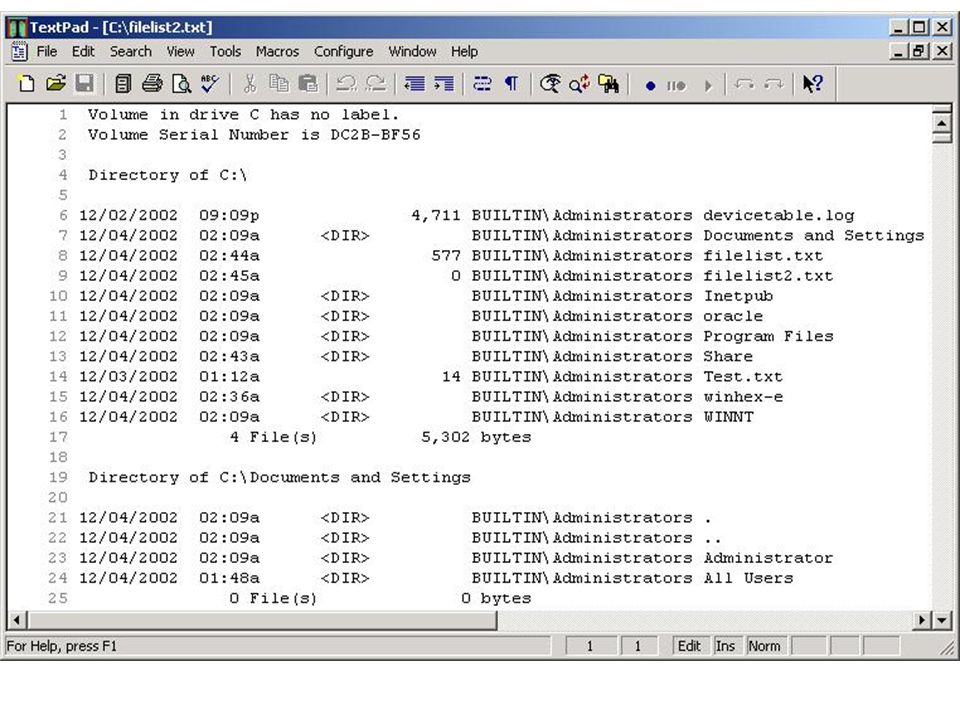Start macro recording with blue dot
The width and height of the screenshot is (960, 720).
click(x=650, y=86)
